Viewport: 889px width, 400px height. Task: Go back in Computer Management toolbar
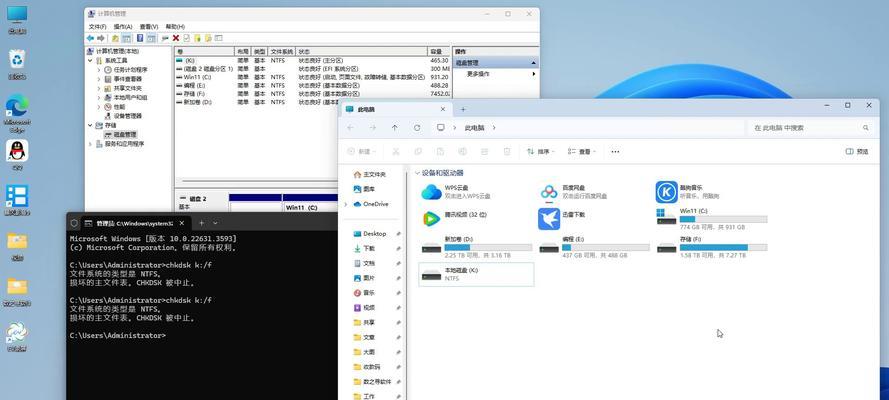pos(90,38)
